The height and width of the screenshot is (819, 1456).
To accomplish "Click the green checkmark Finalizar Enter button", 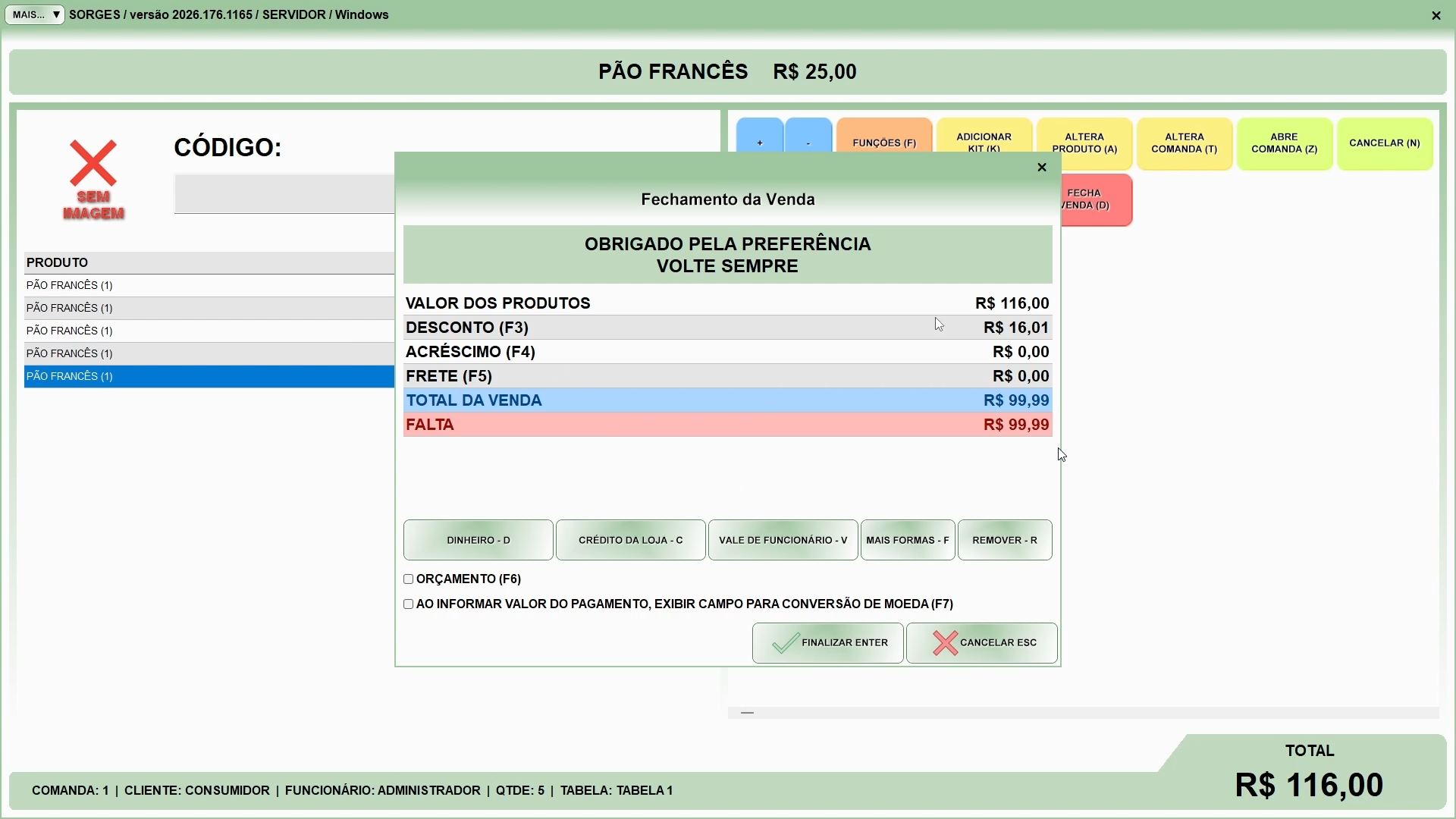I will pyautogui.click(x=827, y=643).
